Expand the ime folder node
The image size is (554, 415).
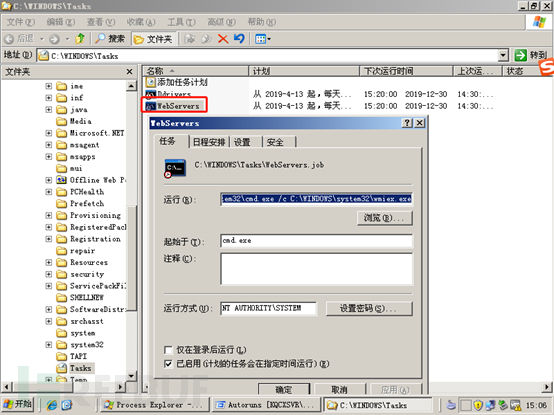click(49, 86)
